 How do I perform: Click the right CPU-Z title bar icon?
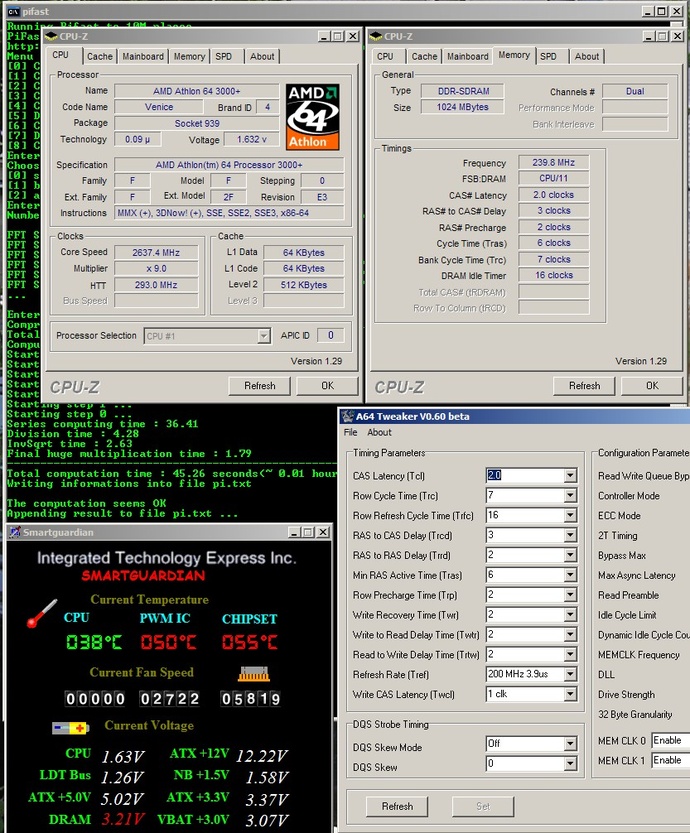pos(376,36)
